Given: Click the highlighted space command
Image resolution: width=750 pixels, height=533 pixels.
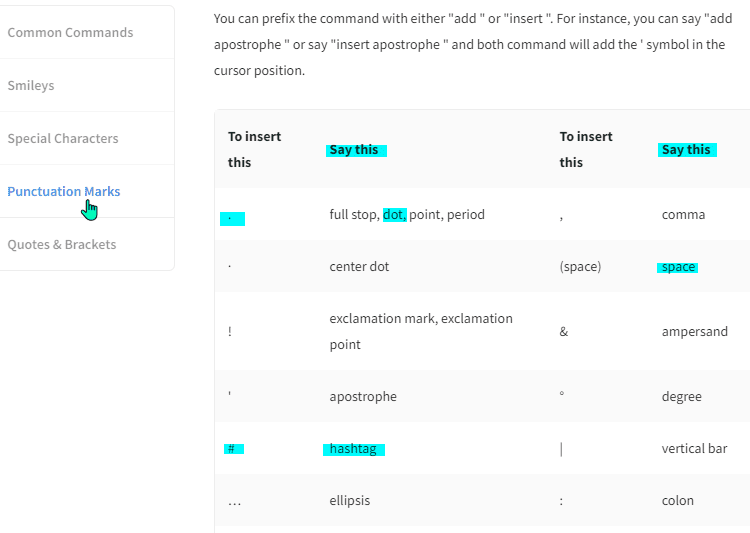Looking at the screenshot, I should [678, 267].
